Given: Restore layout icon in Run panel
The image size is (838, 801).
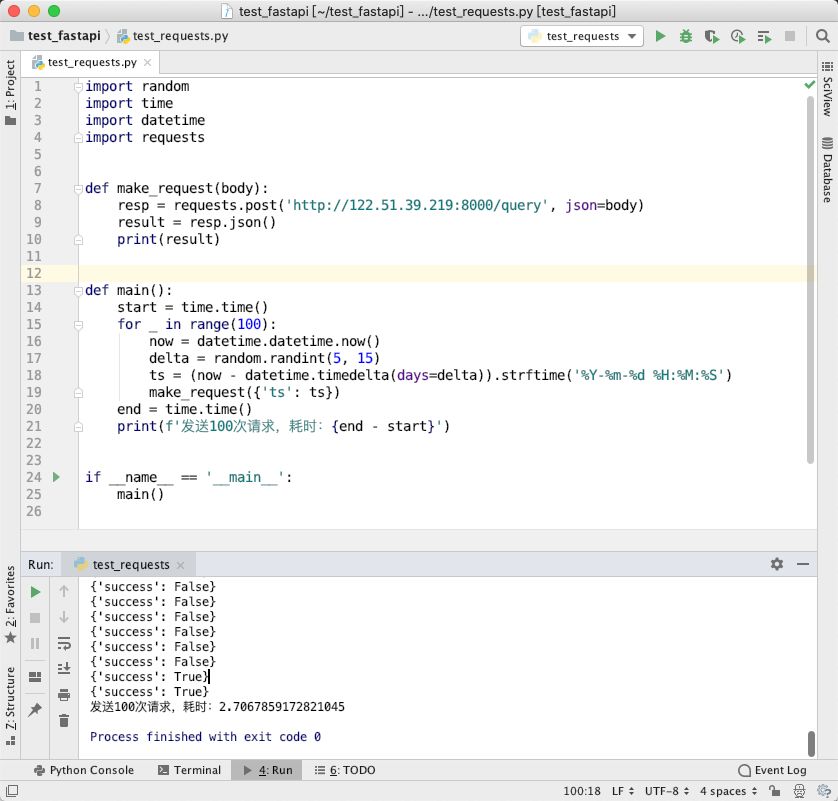Looking at the screenshot, I should tap(35, 676).
